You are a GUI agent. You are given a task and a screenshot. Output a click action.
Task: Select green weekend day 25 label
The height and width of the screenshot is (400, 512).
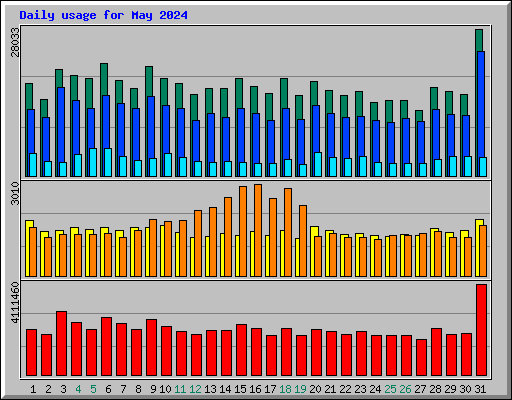pyautogui.click(x=390, y=389)
